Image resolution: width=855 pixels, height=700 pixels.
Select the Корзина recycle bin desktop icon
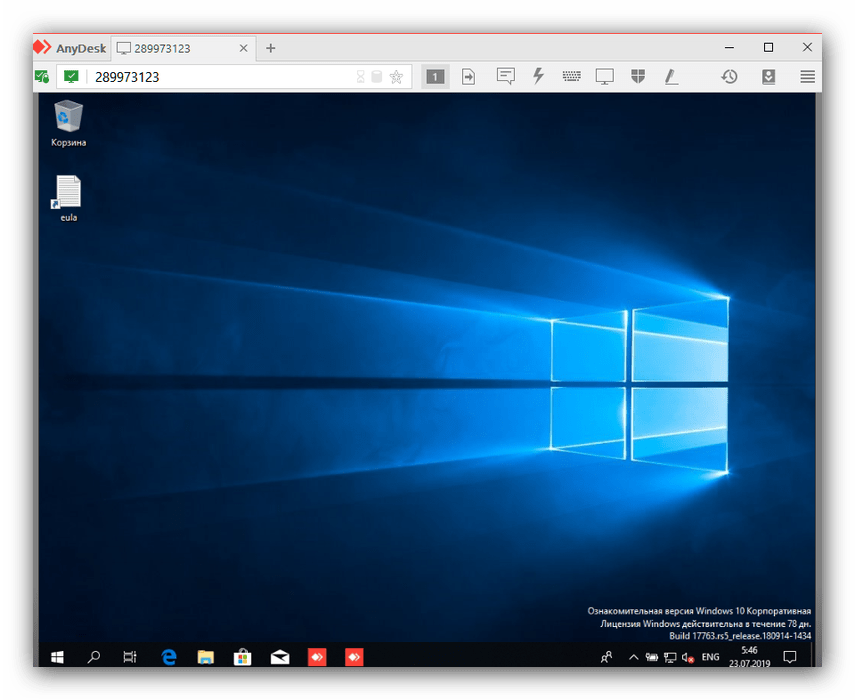pos(69,122)
